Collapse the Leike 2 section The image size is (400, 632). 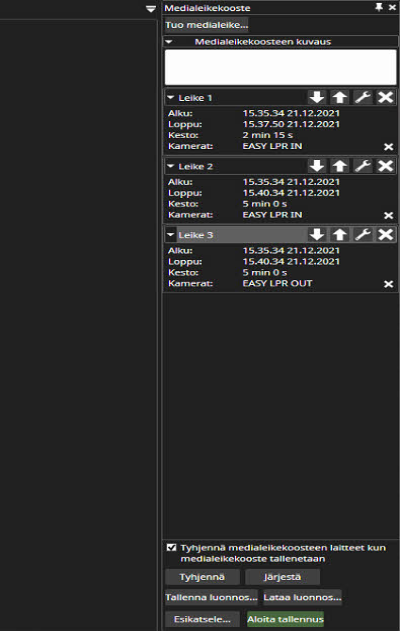171,166
